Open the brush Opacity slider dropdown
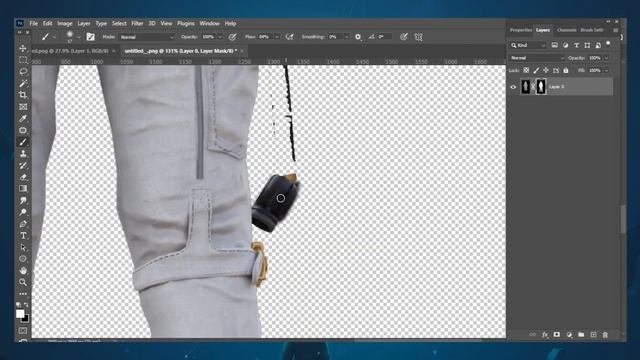Screen dimensions: 640x360 pyautogui.click(x=220, y=37)
